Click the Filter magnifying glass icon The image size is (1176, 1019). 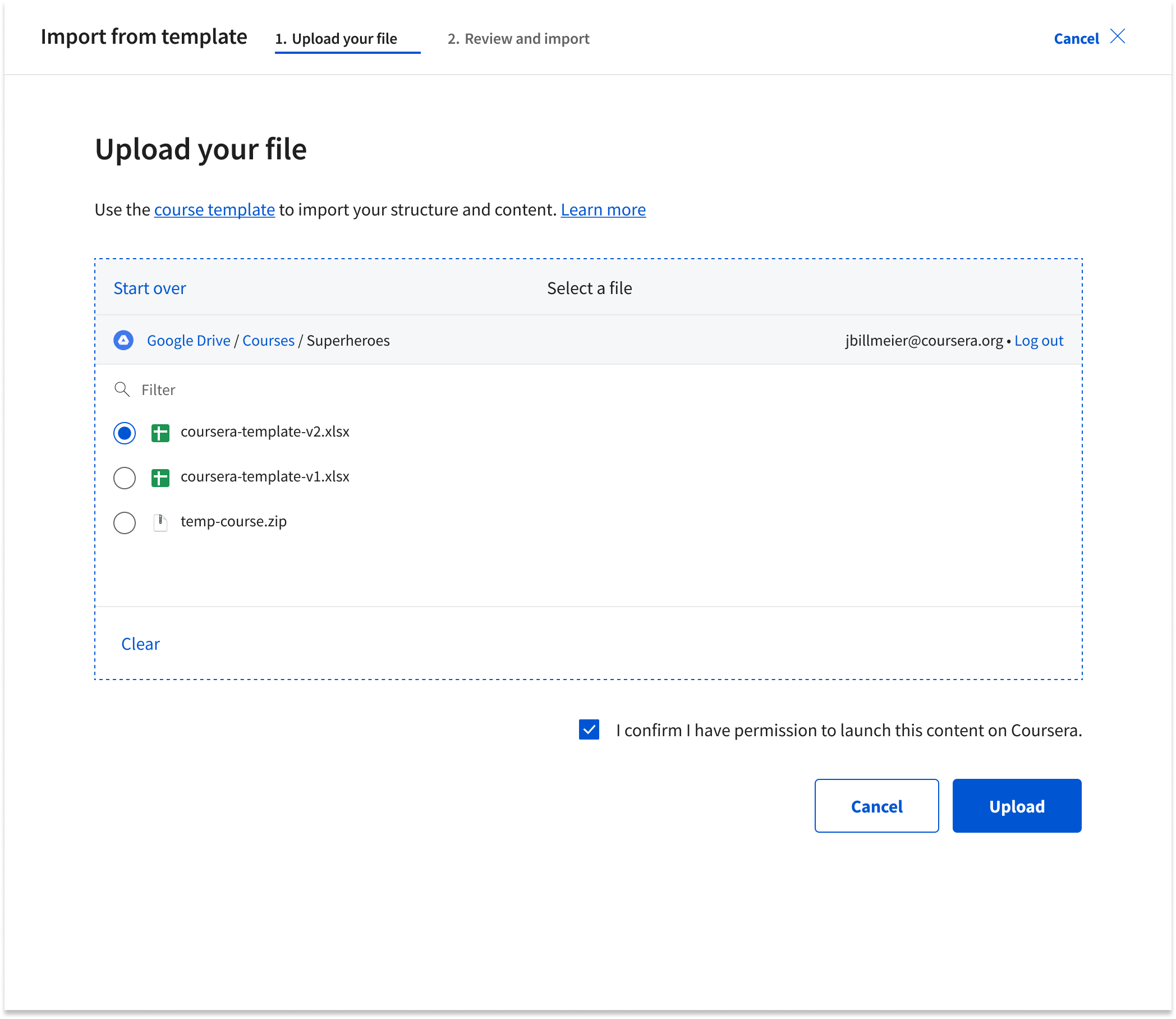tap(122, 389)
